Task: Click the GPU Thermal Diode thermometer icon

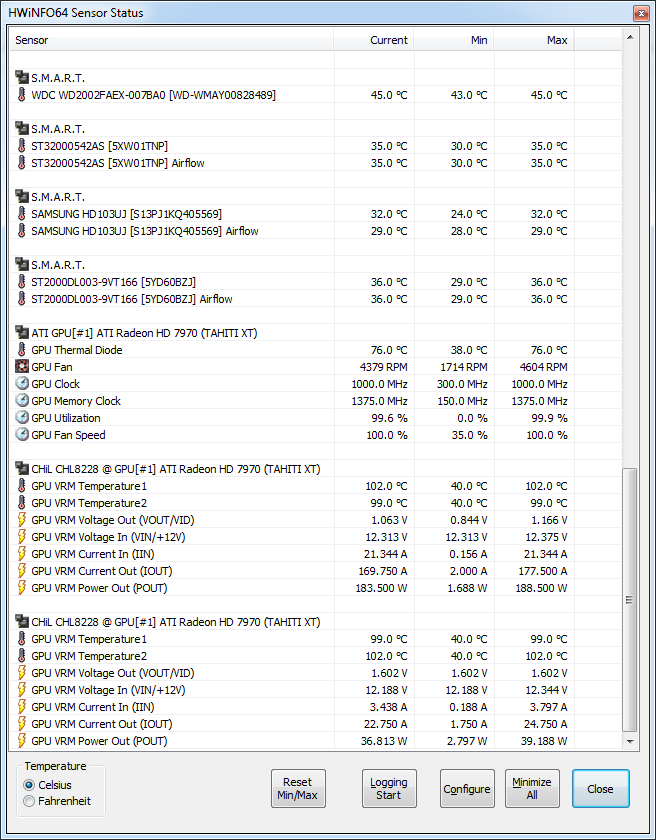Action: [x=21, y=350]
